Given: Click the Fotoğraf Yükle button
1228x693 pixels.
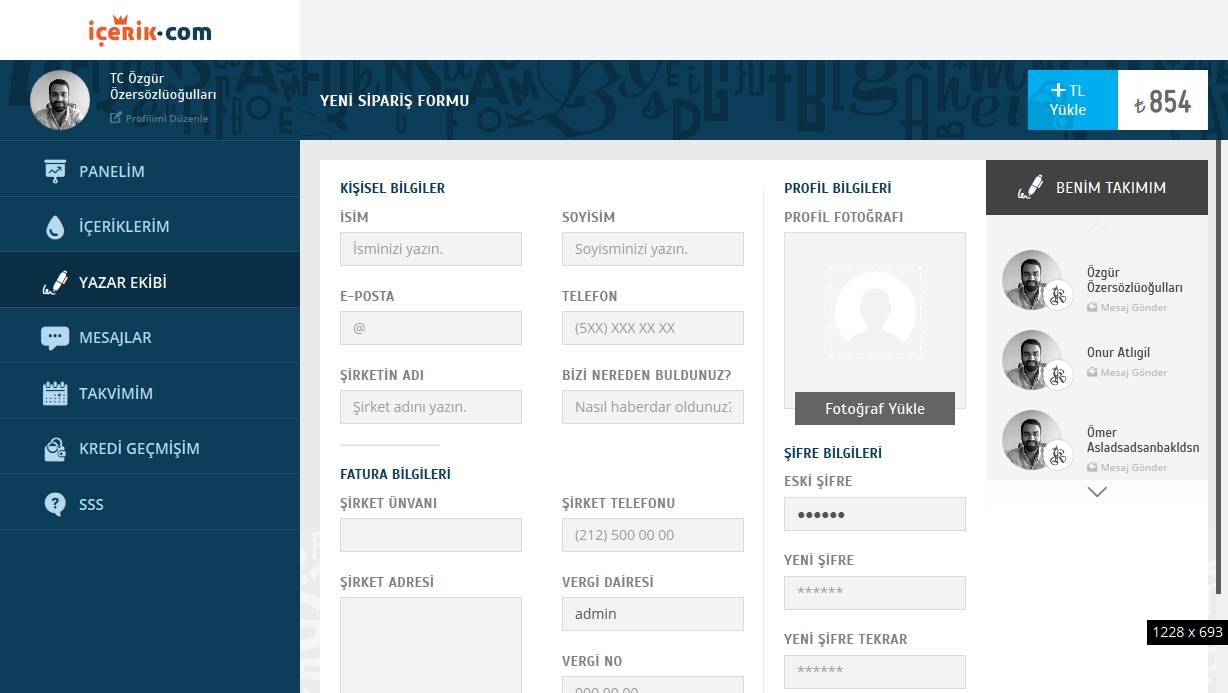Looking at the screenshot, I should [x=874, y=408].
